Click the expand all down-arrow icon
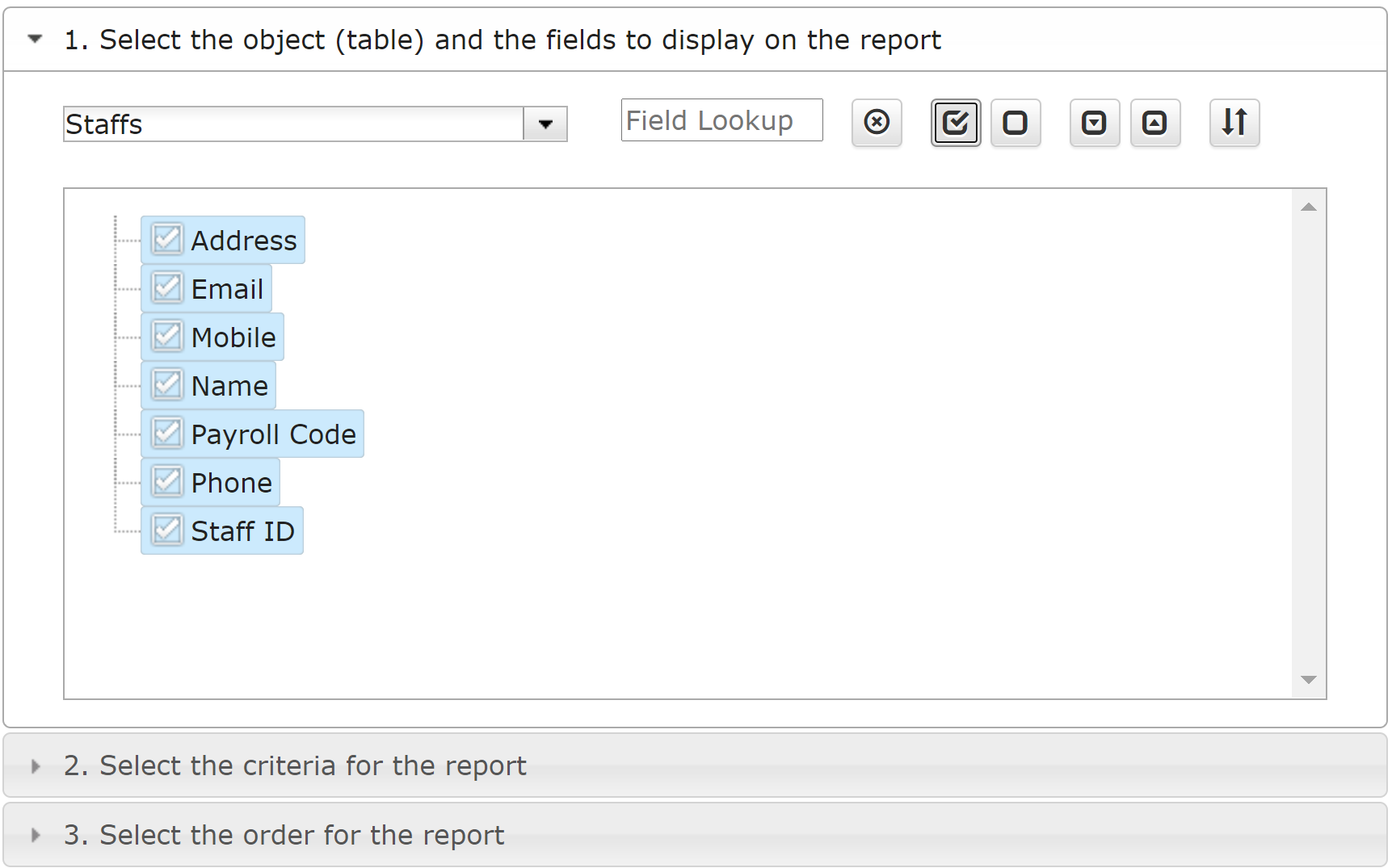This screenshot has height=868, width=1392. [1095, 123]
